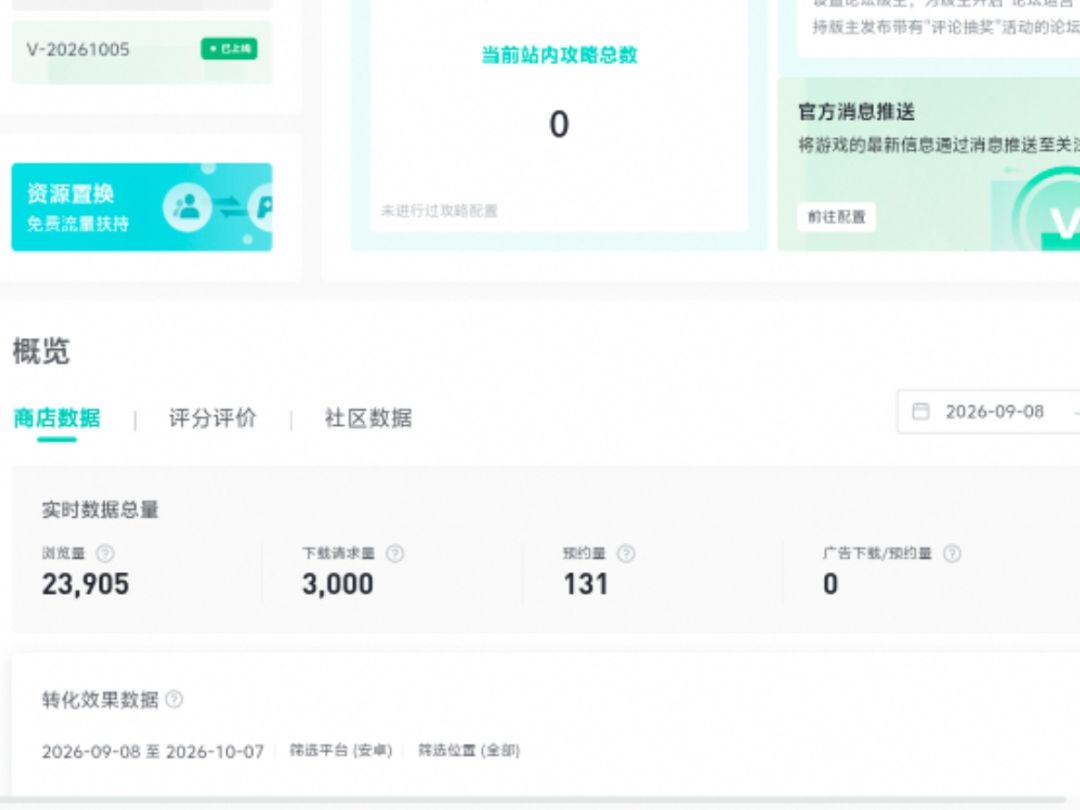Screen dimensions: 1080x810
Task: Click the 筛选位置 (全部) filter label
Action: (x=469, y=750)
